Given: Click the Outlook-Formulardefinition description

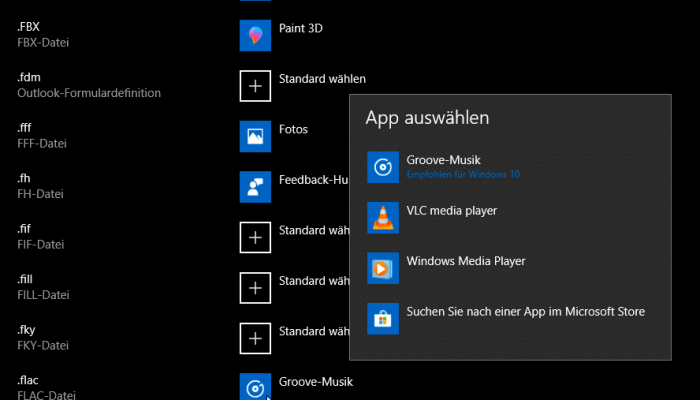Looking at the screenshot, I should (x=89, y=93).
